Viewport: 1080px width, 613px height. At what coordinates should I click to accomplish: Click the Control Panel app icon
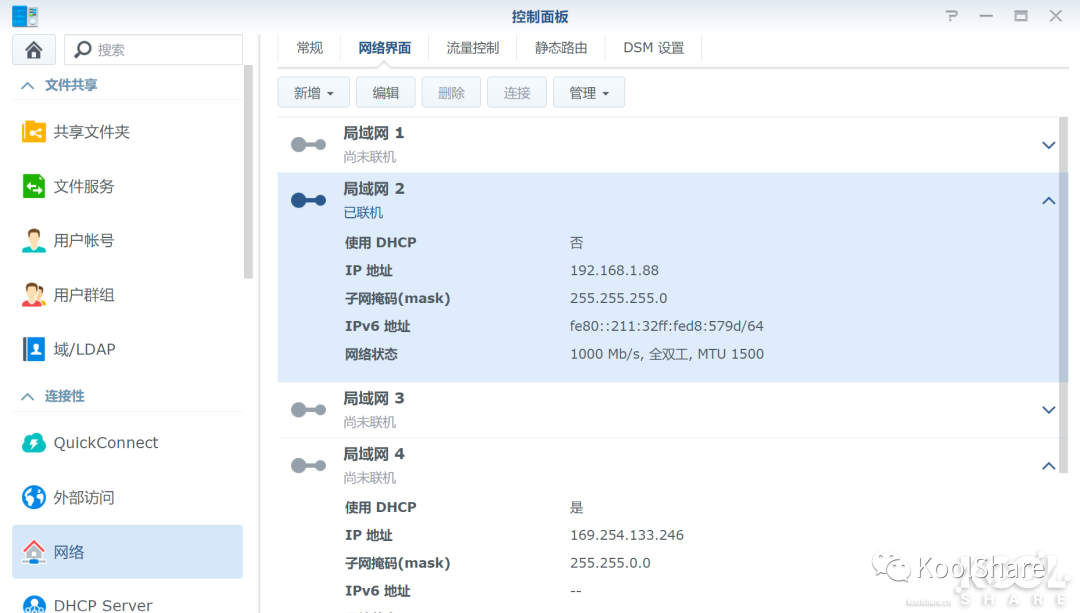pos(25,16)
